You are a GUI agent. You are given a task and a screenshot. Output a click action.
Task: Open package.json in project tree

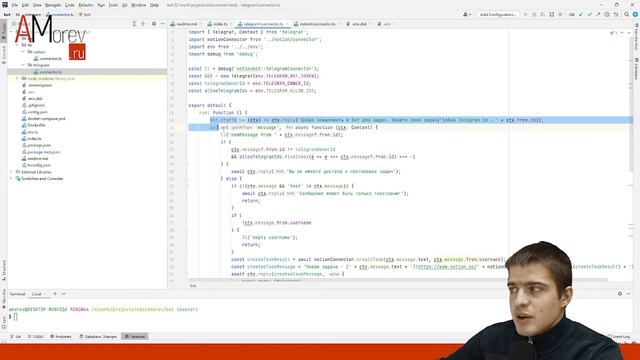tap(36, 145)
